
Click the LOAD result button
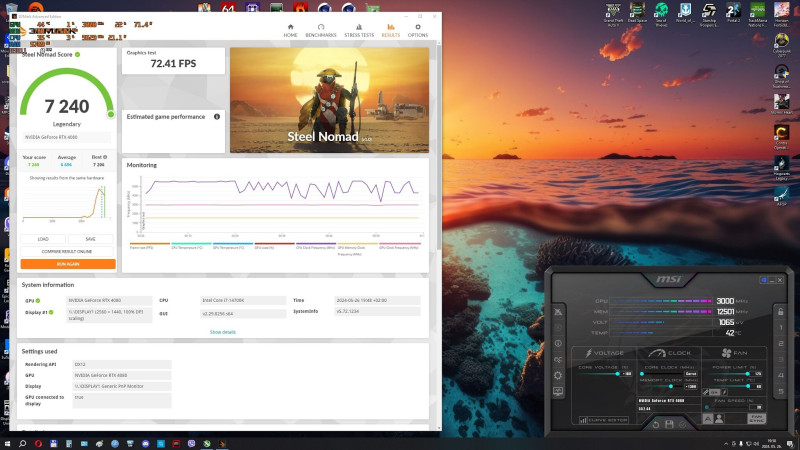43,239
